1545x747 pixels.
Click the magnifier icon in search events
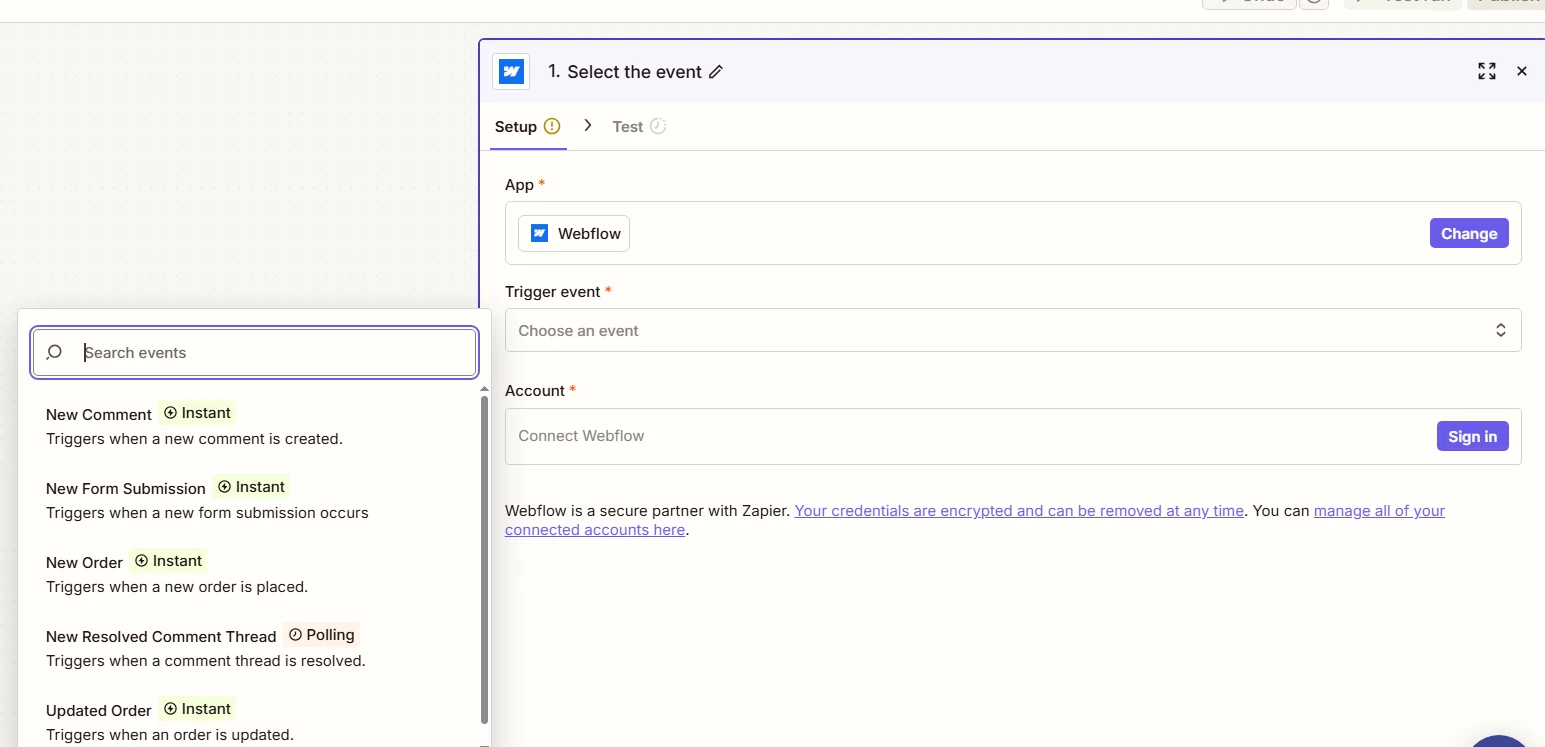pos(55,352)
